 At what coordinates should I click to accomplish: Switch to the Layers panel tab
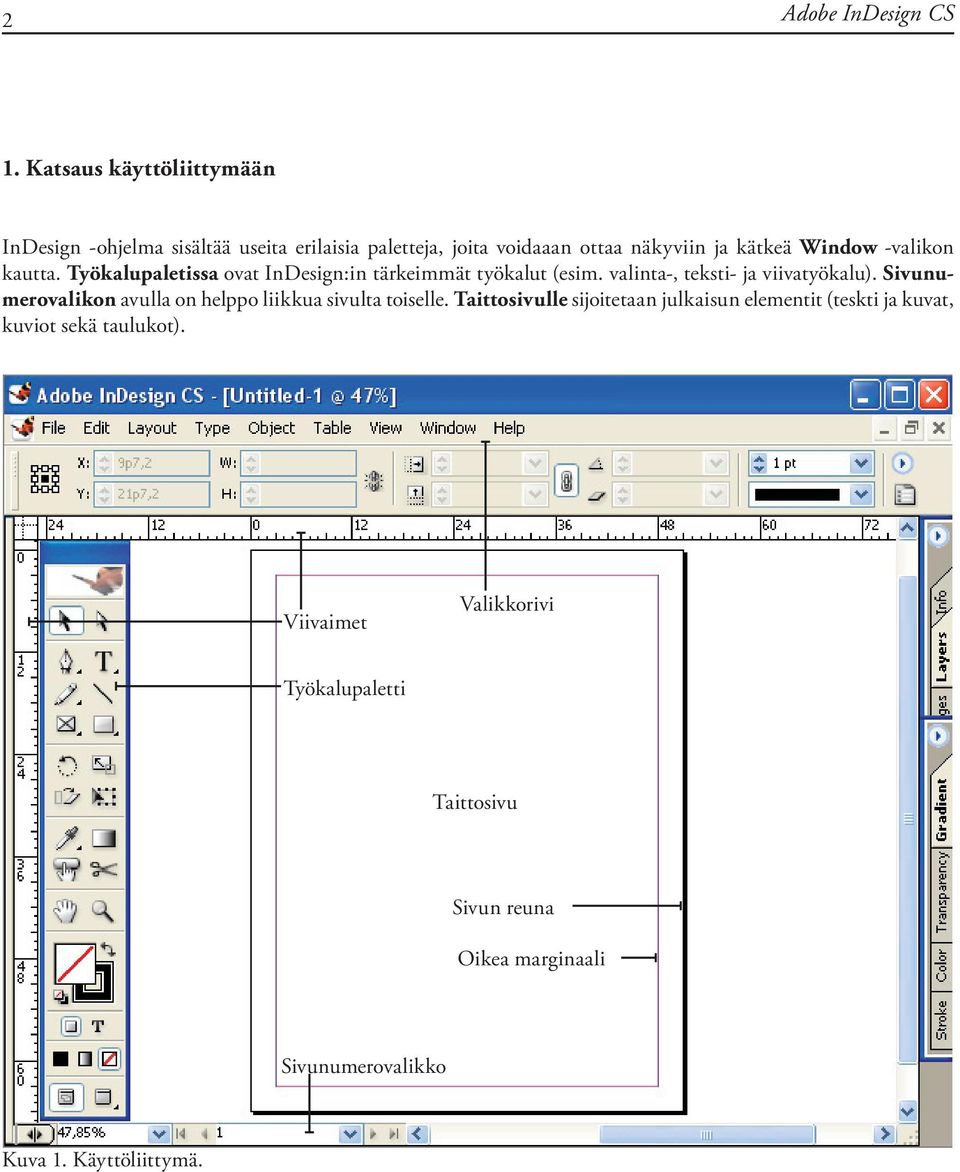[x=941, y=656]
